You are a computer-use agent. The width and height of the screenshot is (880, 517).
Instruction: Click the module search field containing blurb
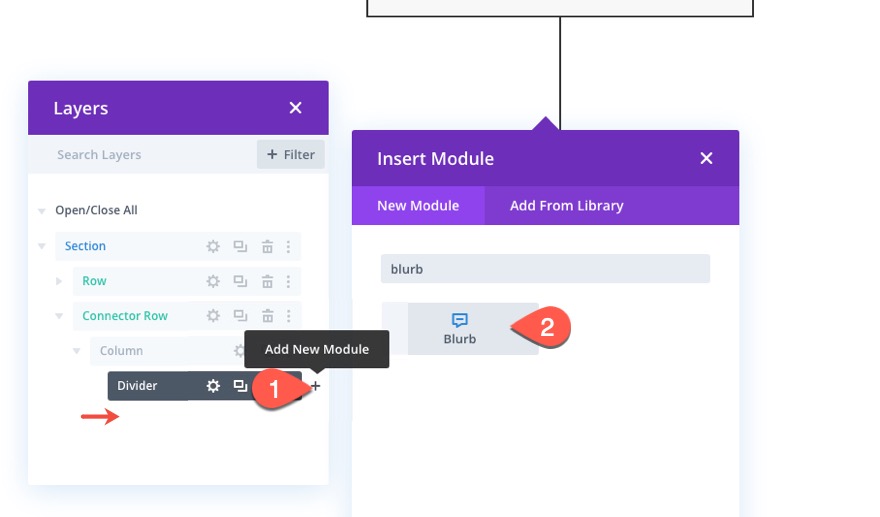546,269
